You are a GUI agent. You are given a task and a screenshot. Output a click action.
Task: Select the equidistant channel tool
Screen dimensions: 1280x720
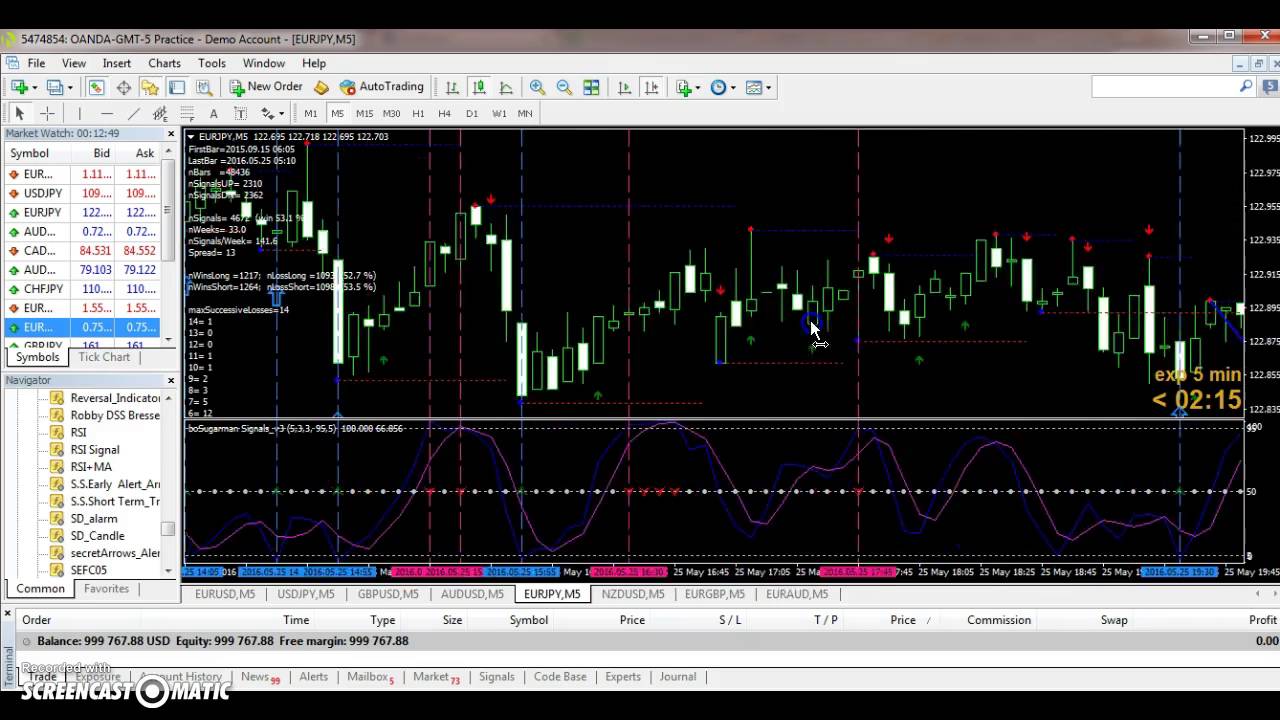point(160,113)
